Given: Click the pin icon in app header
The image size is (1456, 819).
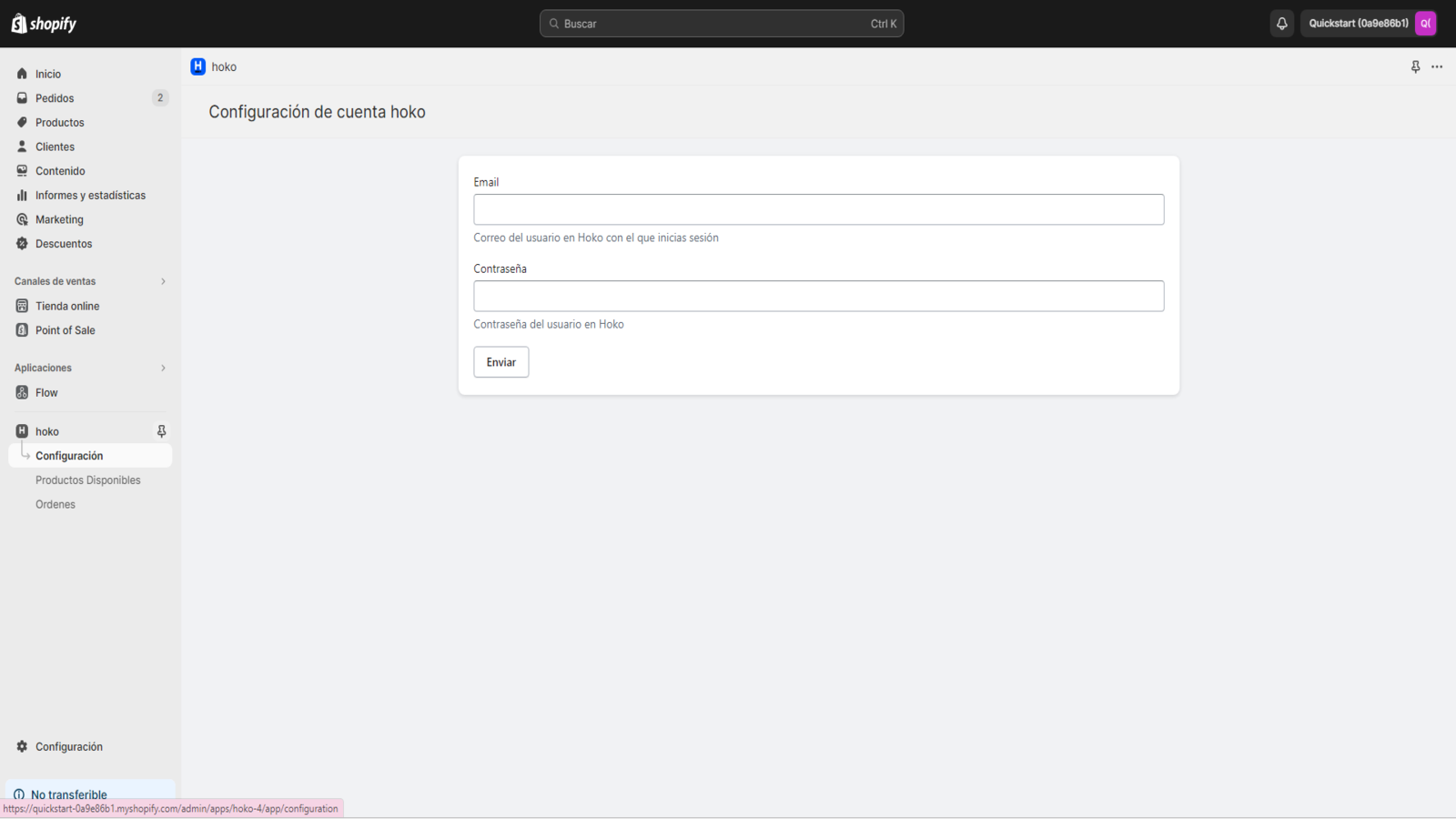Looking at the screenshot, I should [1415, 66].
